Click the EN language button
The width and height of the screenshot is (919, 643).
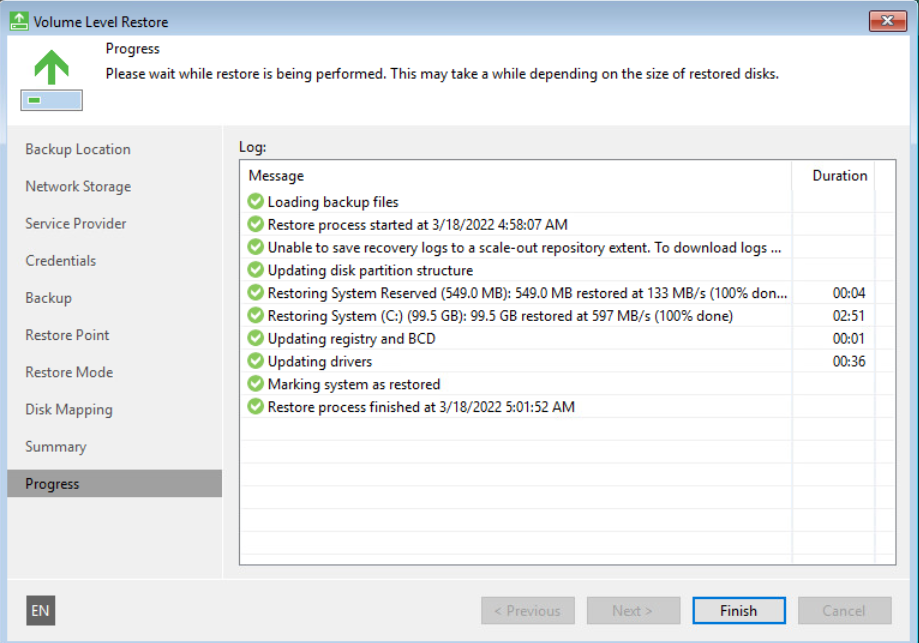40,611
